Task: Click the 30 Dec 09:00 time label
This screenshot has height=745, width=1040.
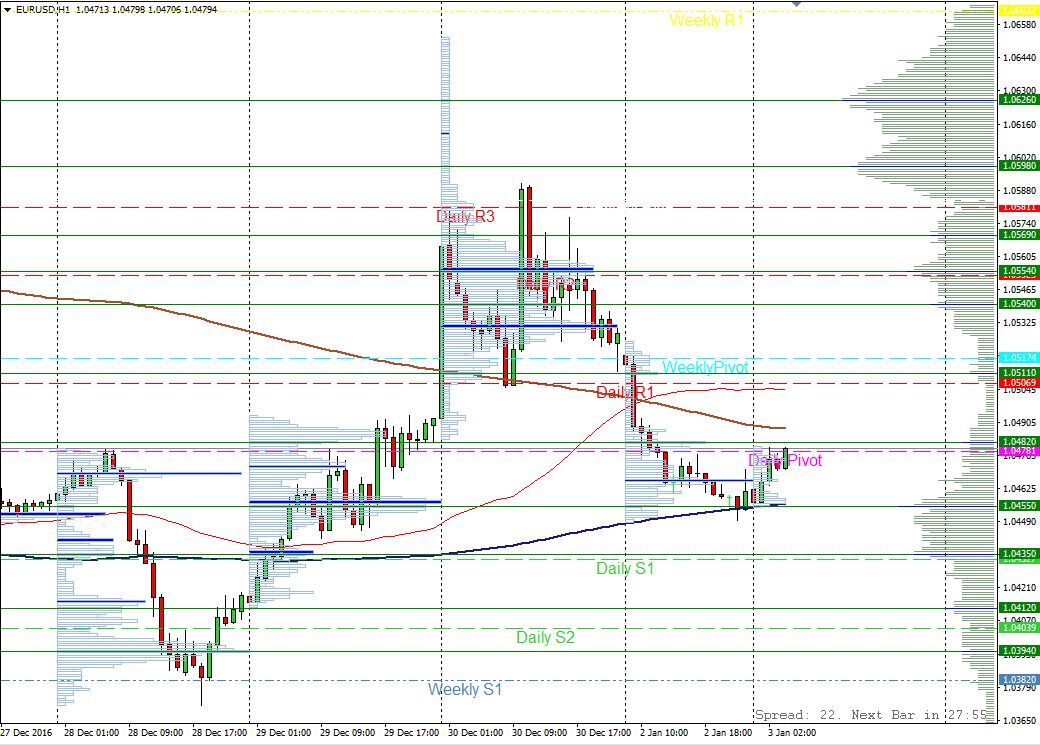Action: [x=540, y=732]
